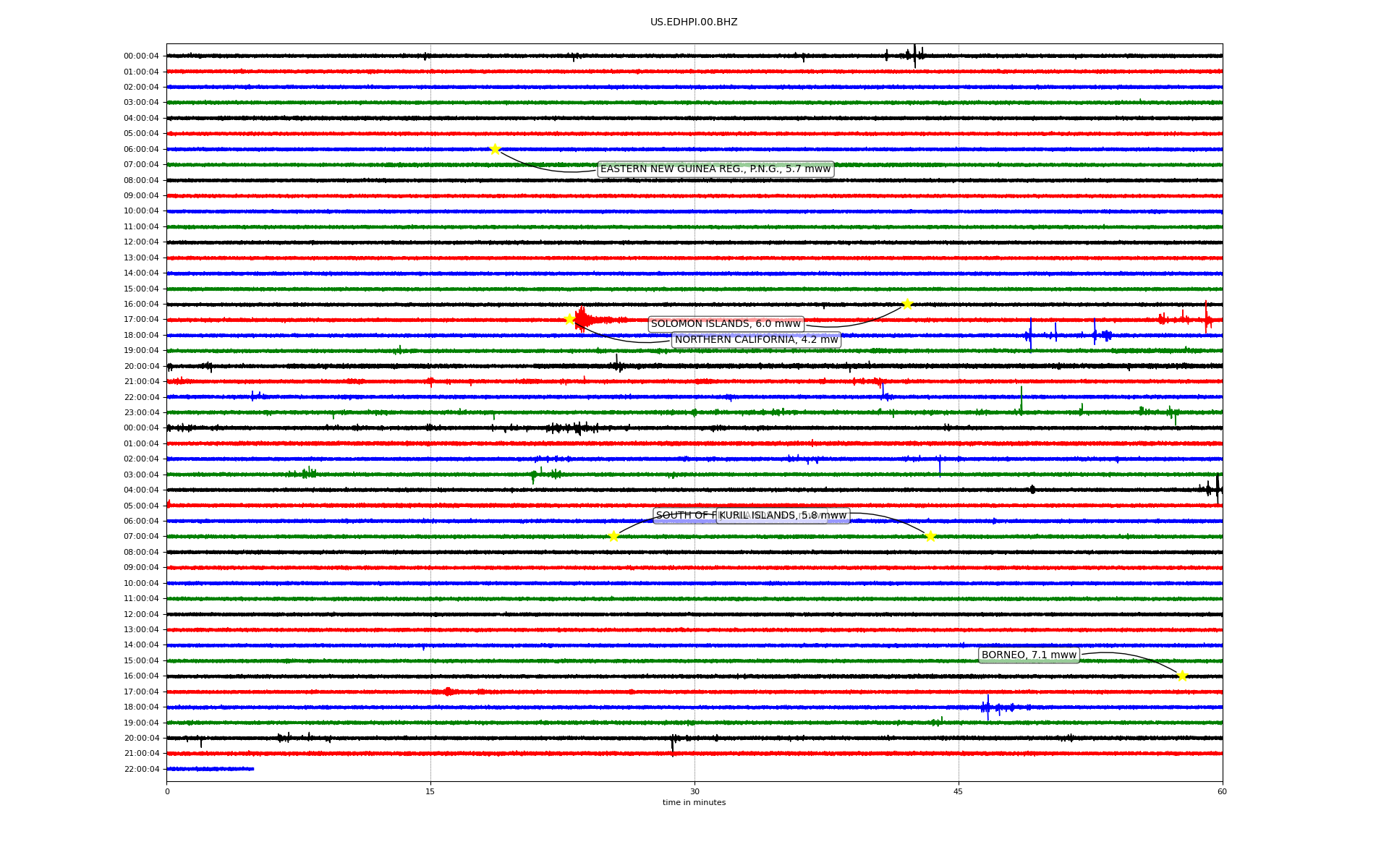Click the 15 minute x-axis tick label

(x=430, y=791)
